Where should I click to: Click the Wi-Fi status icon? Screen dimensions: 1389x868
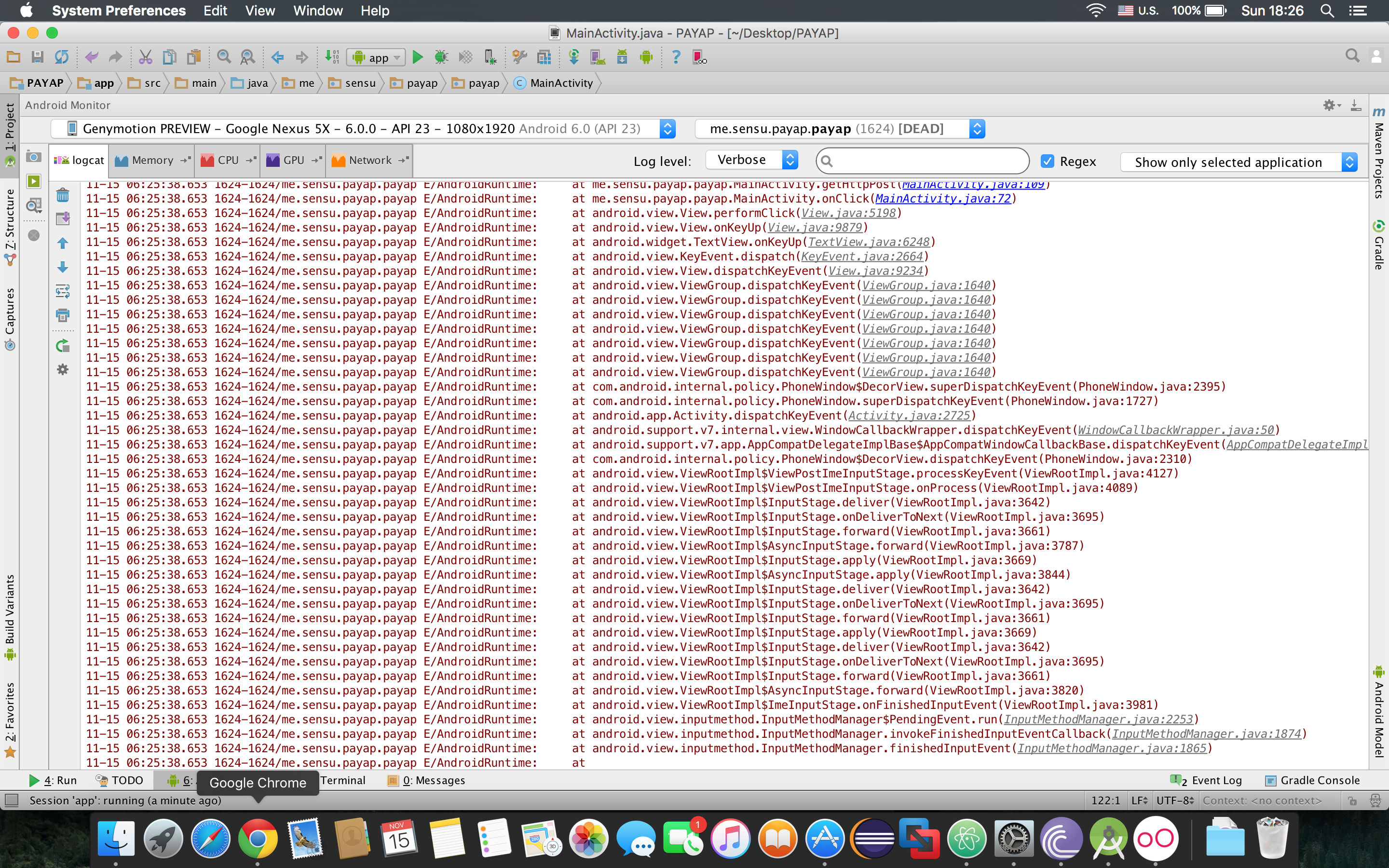(x=1095, y=10)
